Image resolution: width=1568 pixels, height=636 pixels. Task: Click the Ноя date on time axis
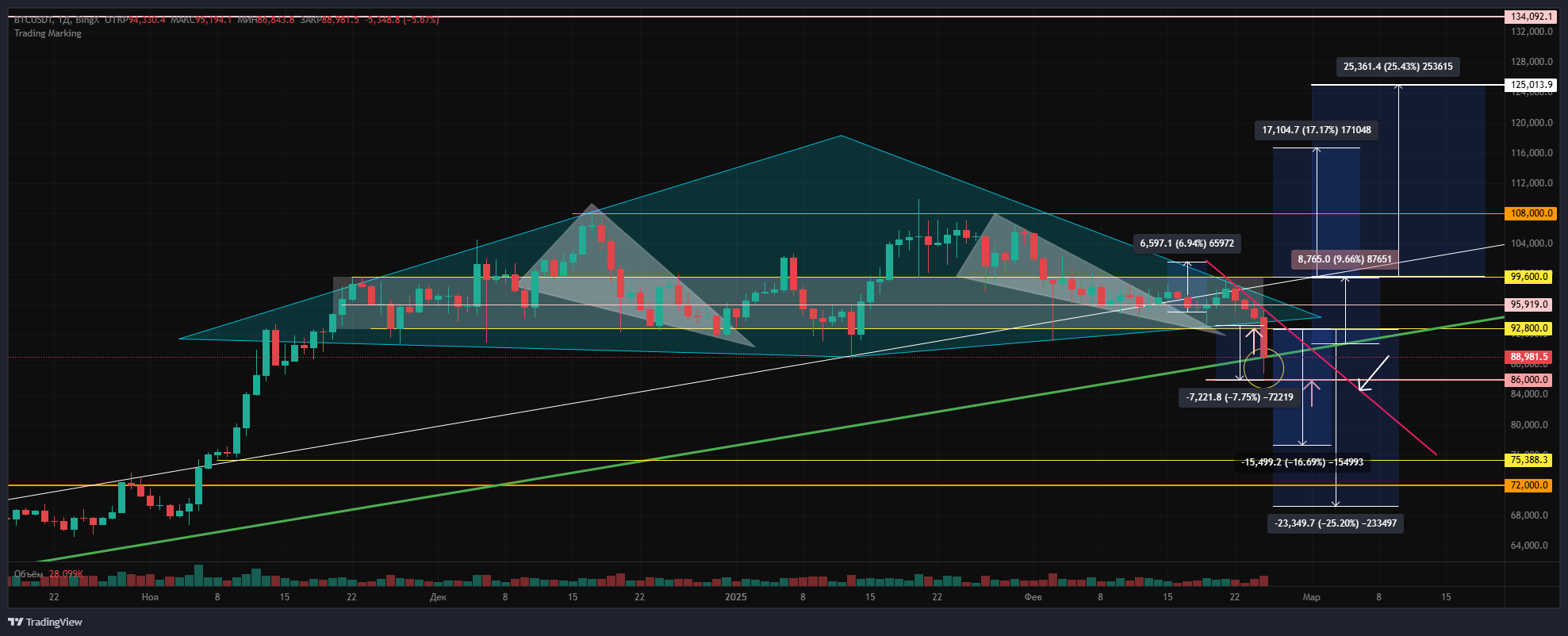pos(150,597)
